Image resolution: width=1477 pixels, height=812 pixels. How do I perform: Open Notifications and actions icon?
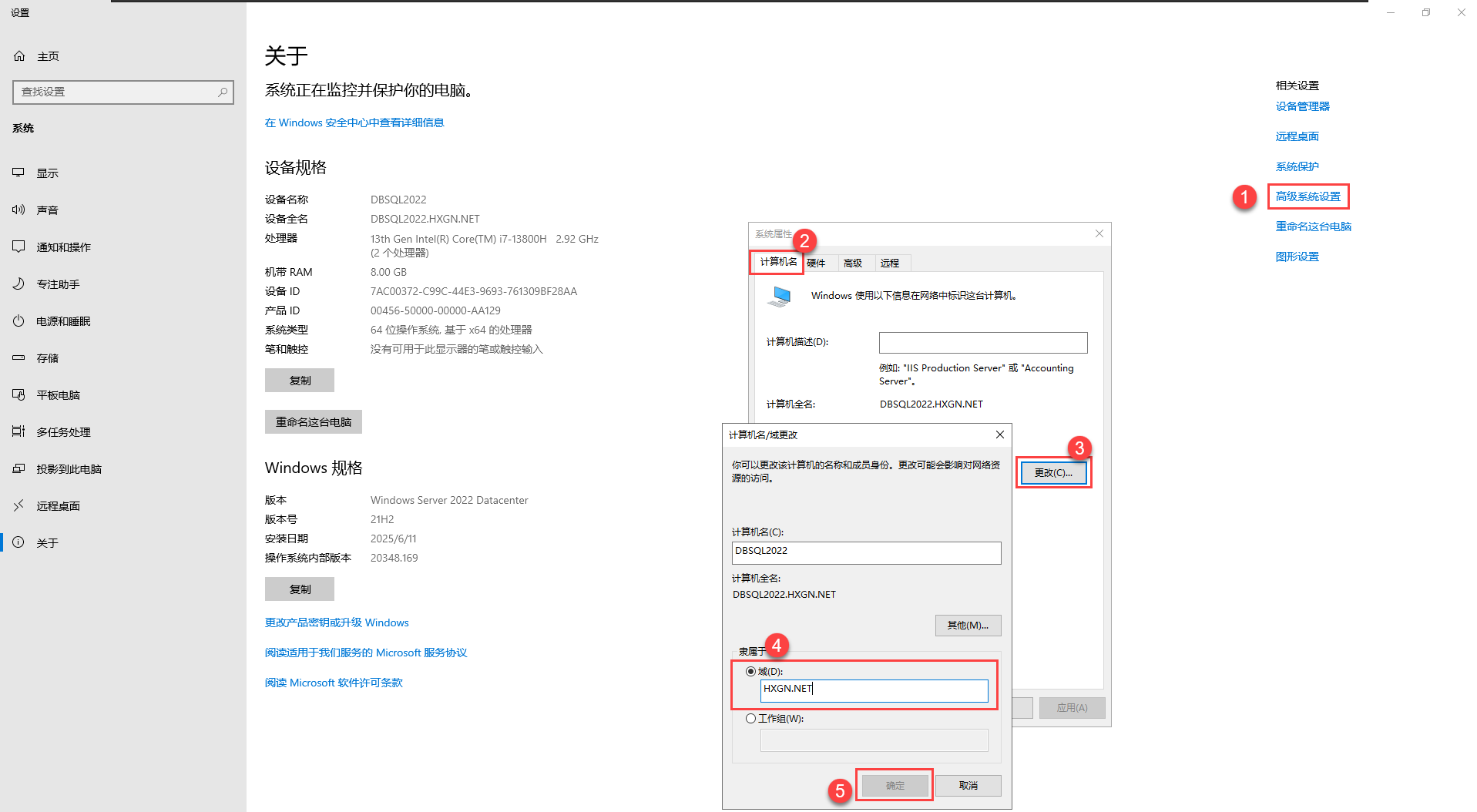(x=18, y=247)
